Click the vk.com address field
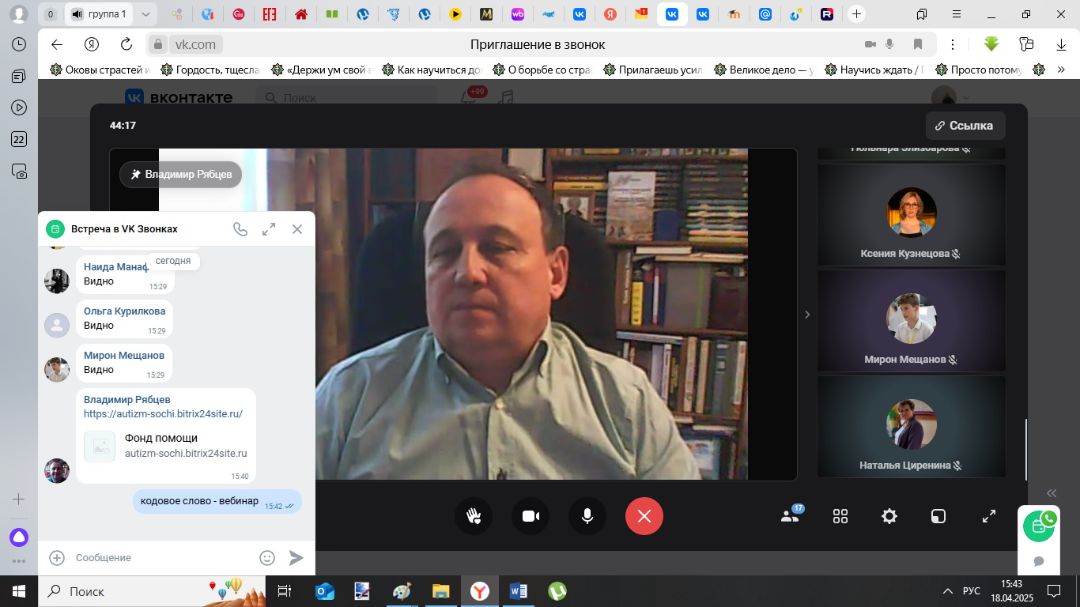 [195, 44]
